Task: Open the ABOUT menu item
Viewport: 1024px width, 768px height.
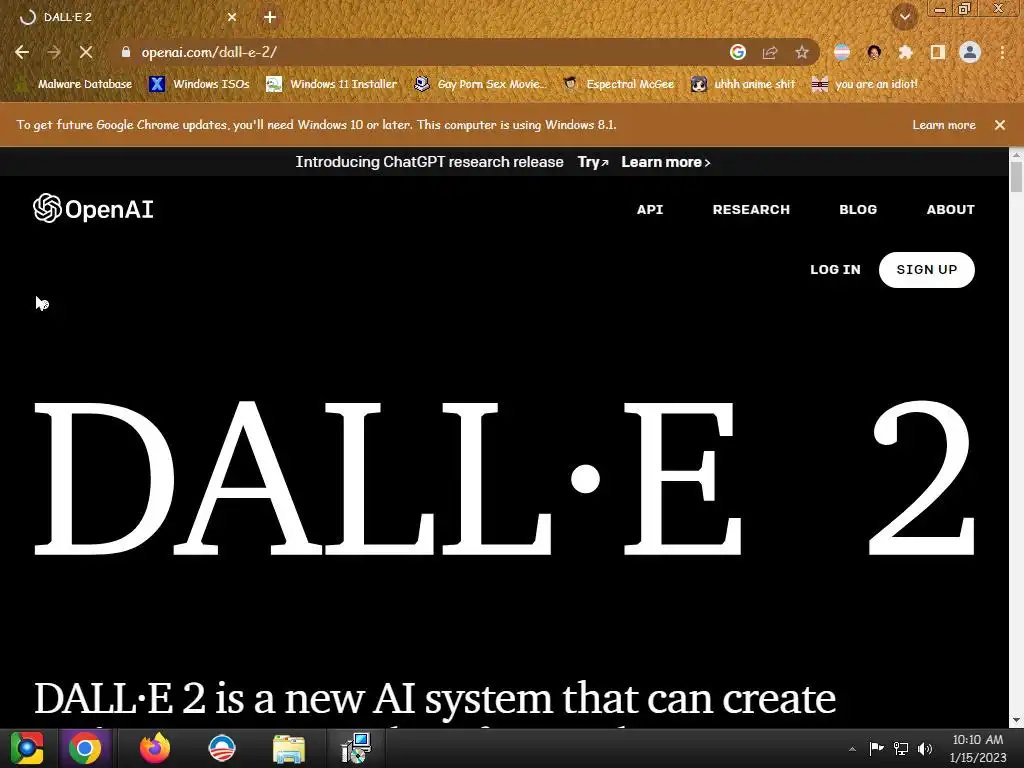Action: point(950,210)
